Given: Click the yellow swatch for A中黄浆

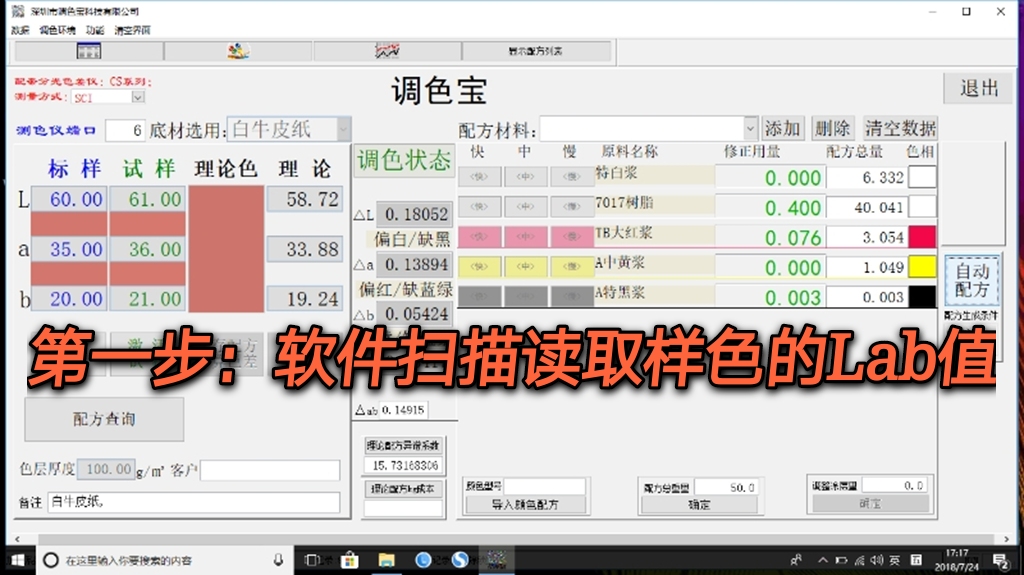Looking at the screenshot, I should (921, 267).
